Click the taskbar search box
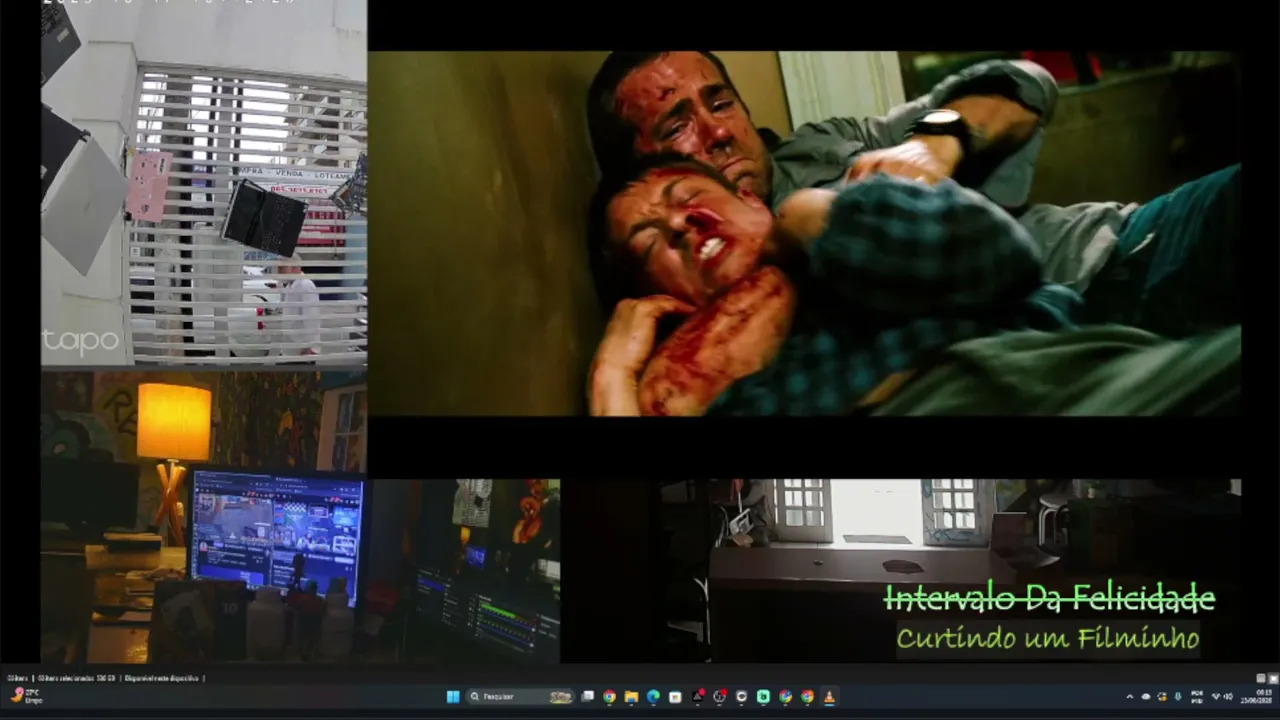 [521, 697]
